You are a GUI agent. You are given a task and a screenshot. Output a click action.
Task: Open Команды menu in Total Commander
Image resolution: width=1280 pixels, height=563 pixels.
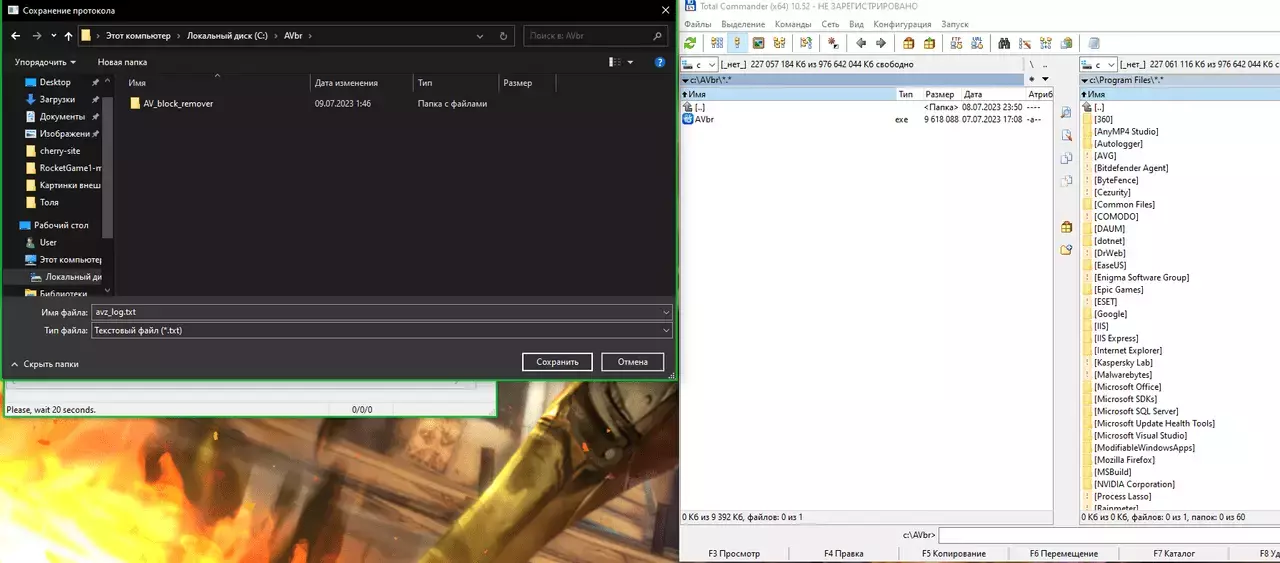(793, 24)
